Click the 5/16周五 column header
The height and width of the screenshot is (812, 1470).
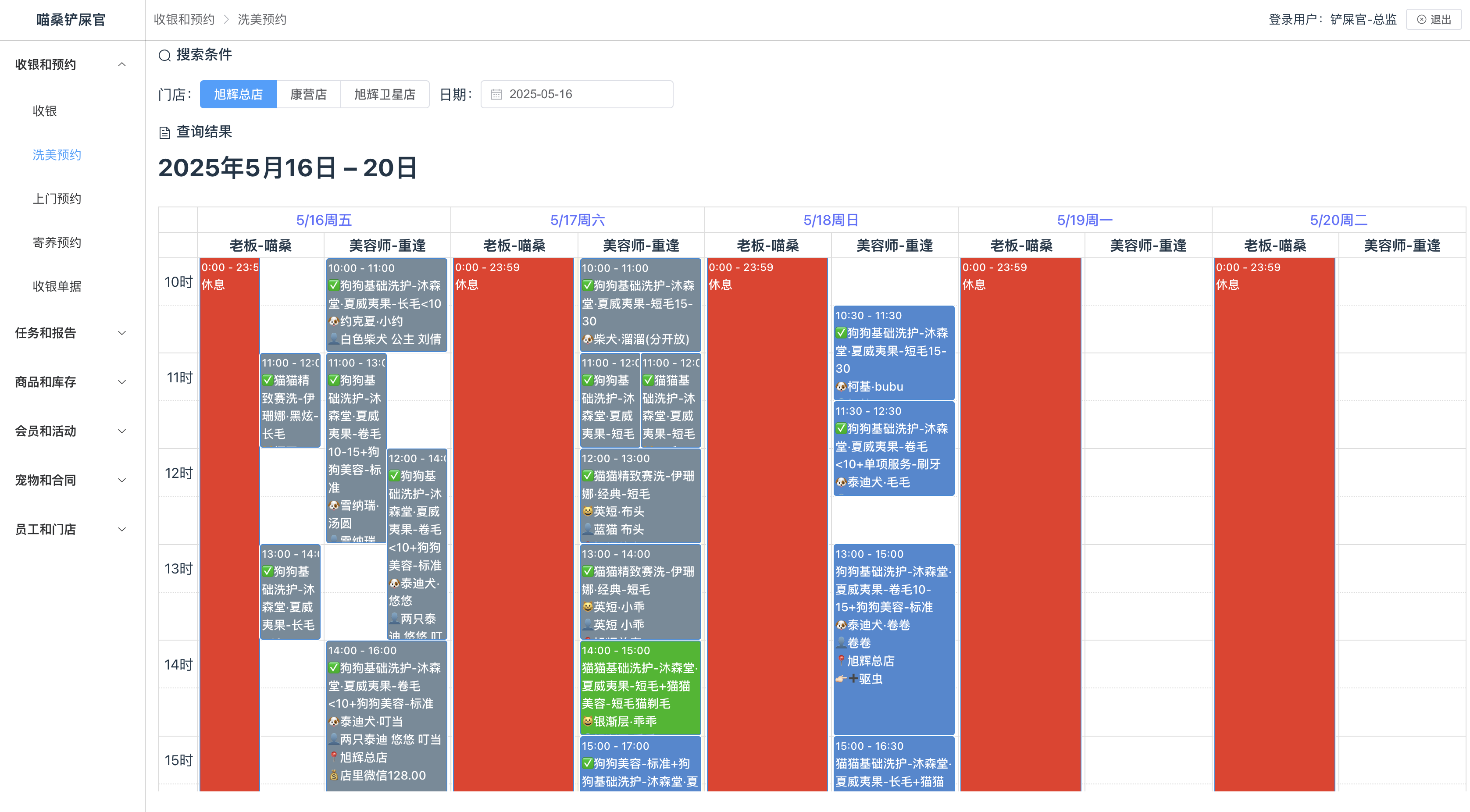[324, 220]
